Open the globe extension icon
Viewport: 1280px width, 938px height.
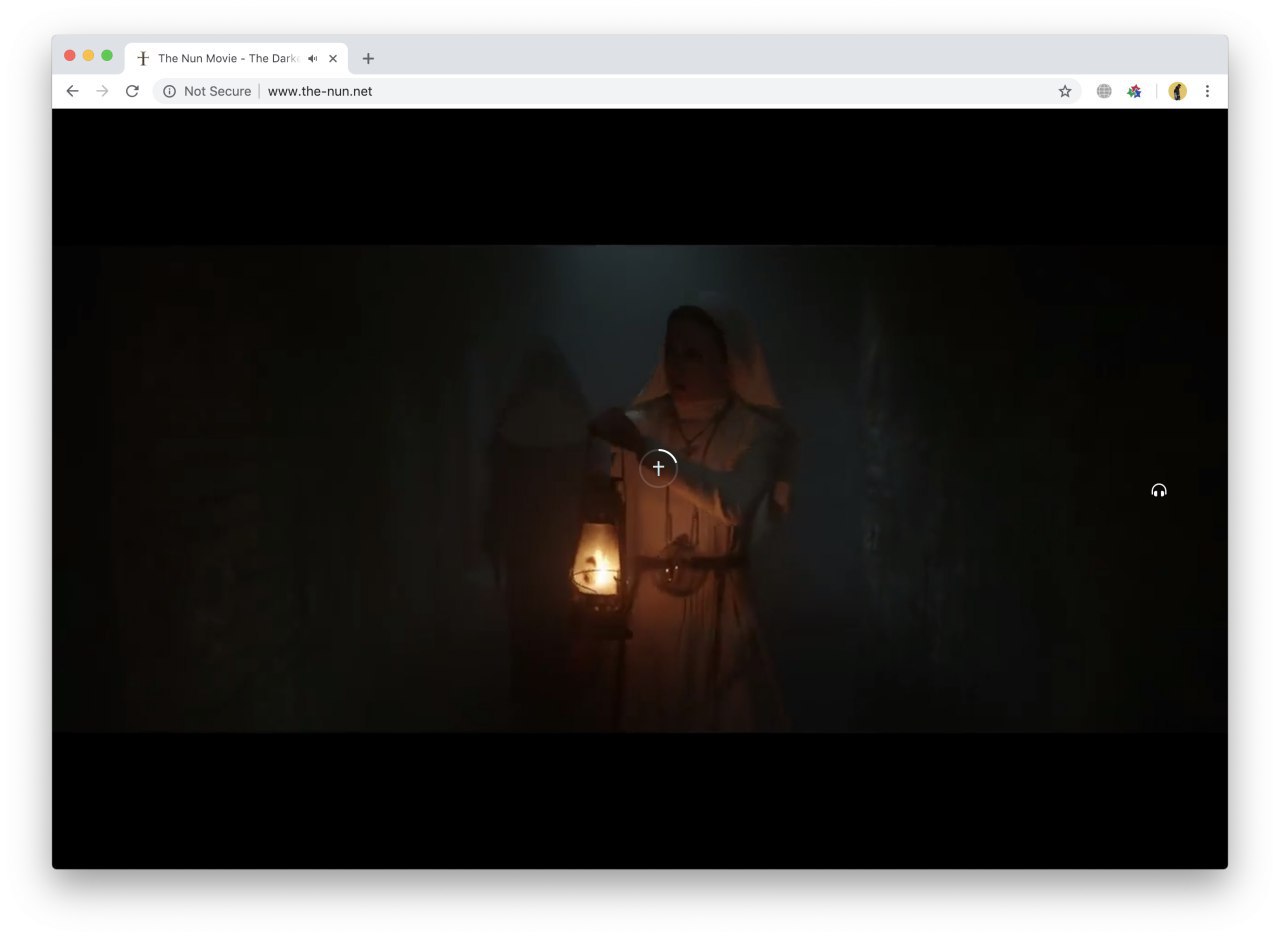coord(1104,91)
